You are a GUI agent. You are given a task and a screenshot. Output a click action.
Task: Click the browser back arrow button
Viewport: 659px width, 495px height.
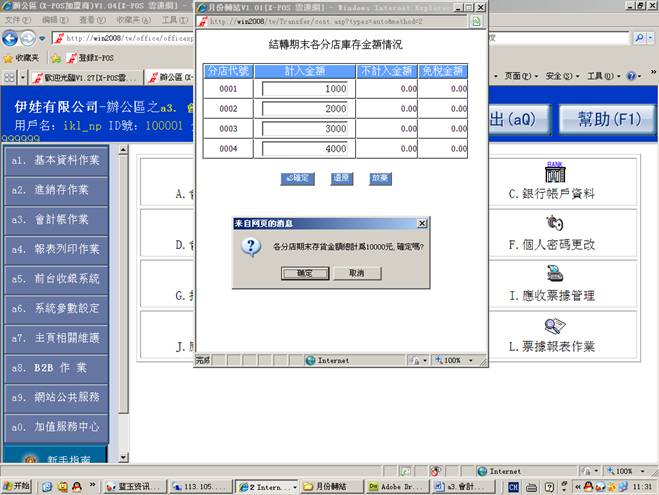[12, 39]
